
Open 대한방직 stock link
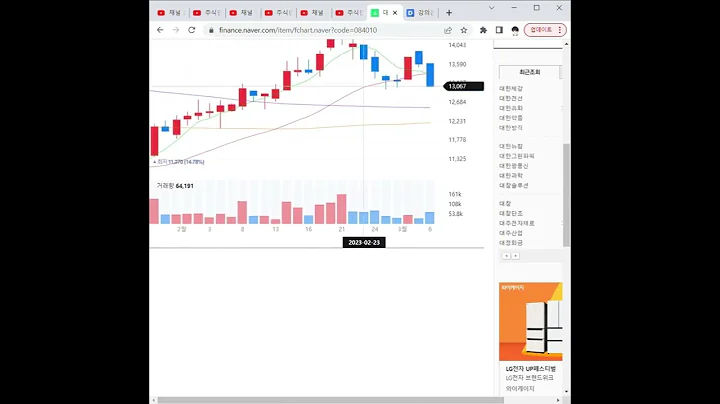511,128
